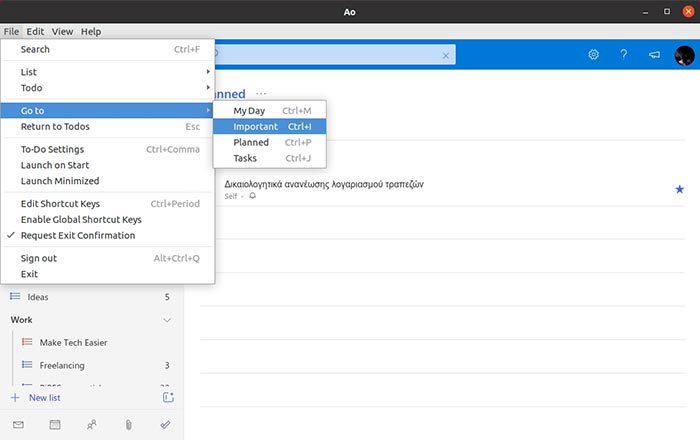Select Return to Todos
The image size is (700, 440).
[x=108, y=127]
